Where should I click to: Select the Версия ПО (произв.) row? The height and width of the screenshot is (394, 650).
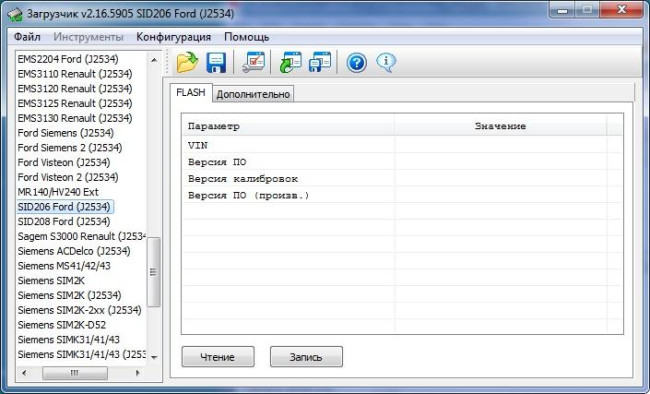[402, 195]
